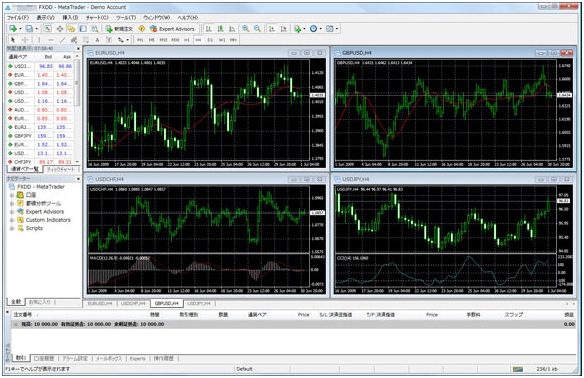Toggle the H4 timeframe button
The image size is (584, 378).
pos(198,40)
